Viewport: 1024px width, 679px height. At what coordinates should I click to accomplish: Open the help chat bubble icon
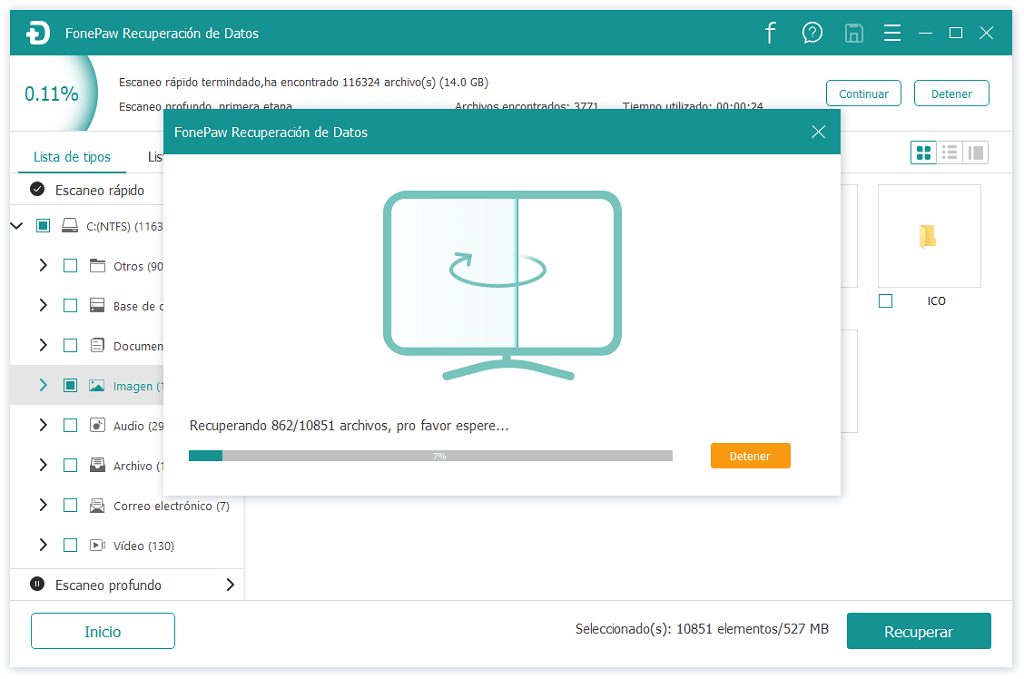(x=812, y=33)
